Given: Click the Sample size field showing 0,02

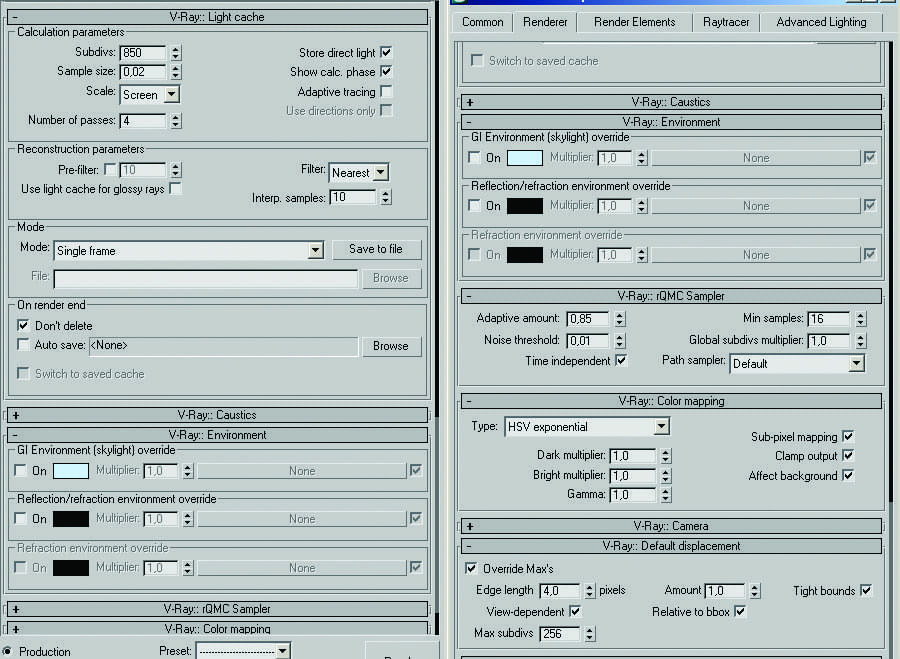Looking at the screenshot, I should point(143,72).
